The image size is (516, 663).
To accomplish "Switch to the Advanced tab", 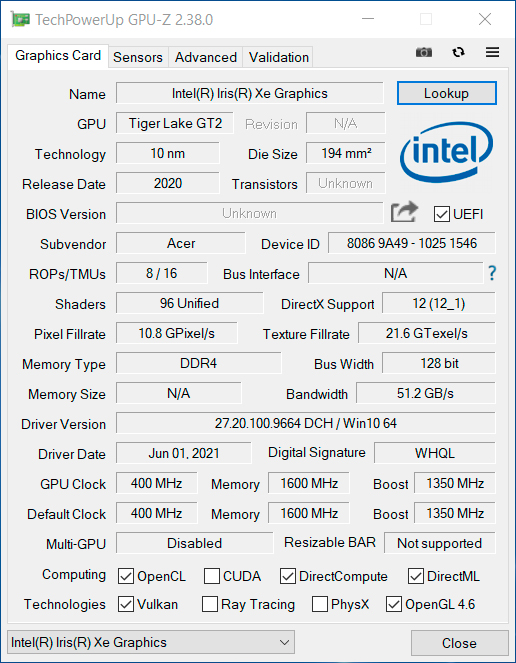I will point(206,57).
